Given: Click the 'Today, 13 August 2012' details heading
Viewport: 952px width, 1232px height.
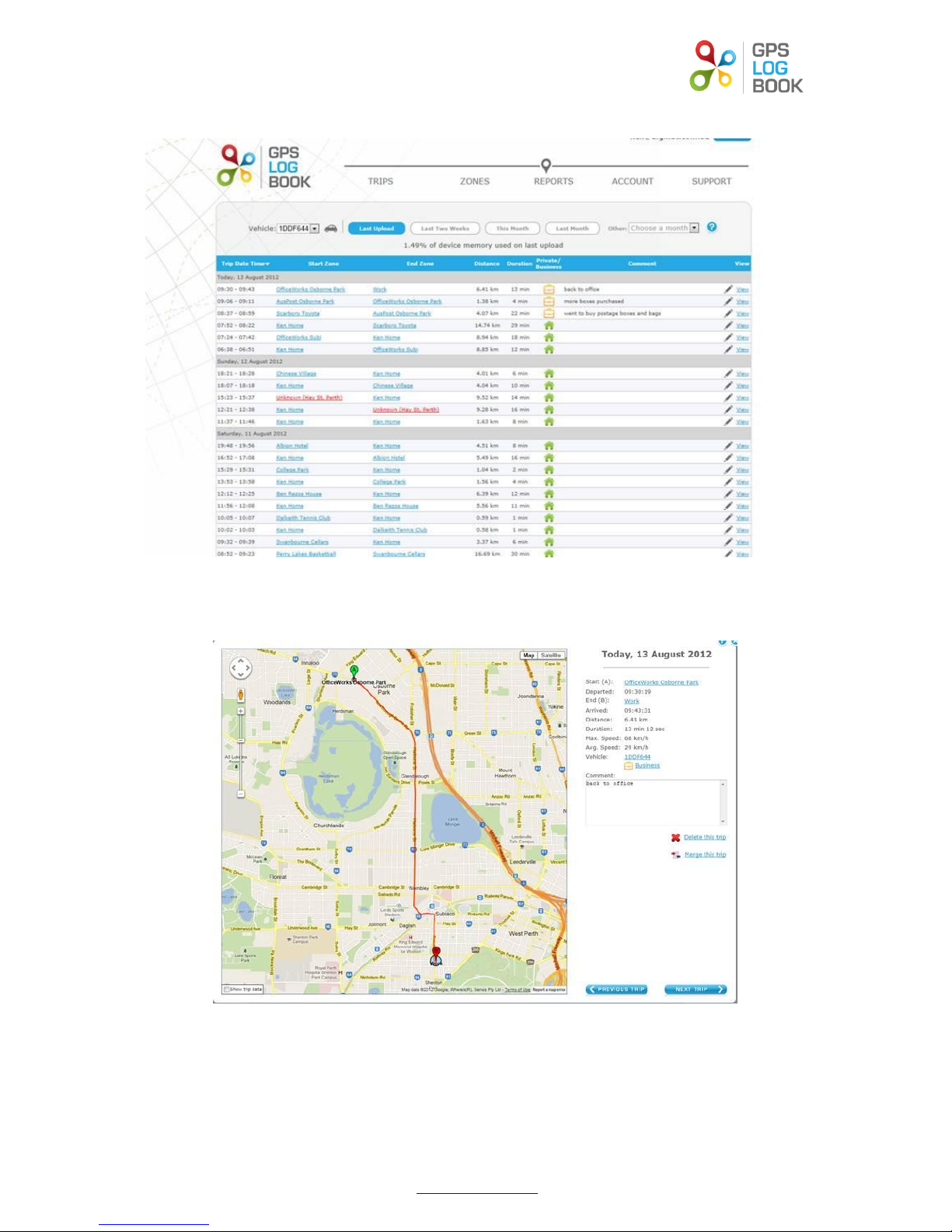Looking at the screenshot, I should pyautogui.click(x=657, y=654).
